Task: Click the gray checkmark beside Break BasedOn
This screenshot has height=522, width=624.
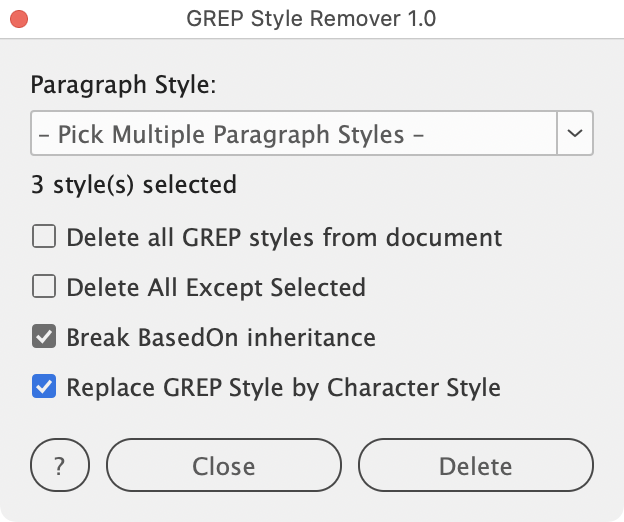Action: click(44, 337)
